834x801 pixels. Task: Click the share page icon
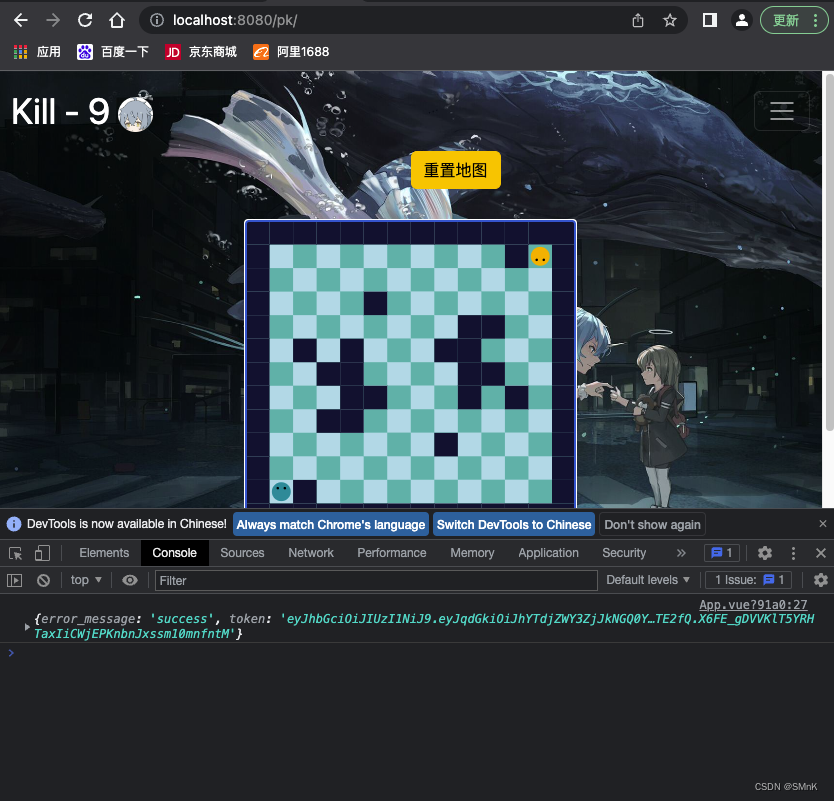tap(638, 20)
